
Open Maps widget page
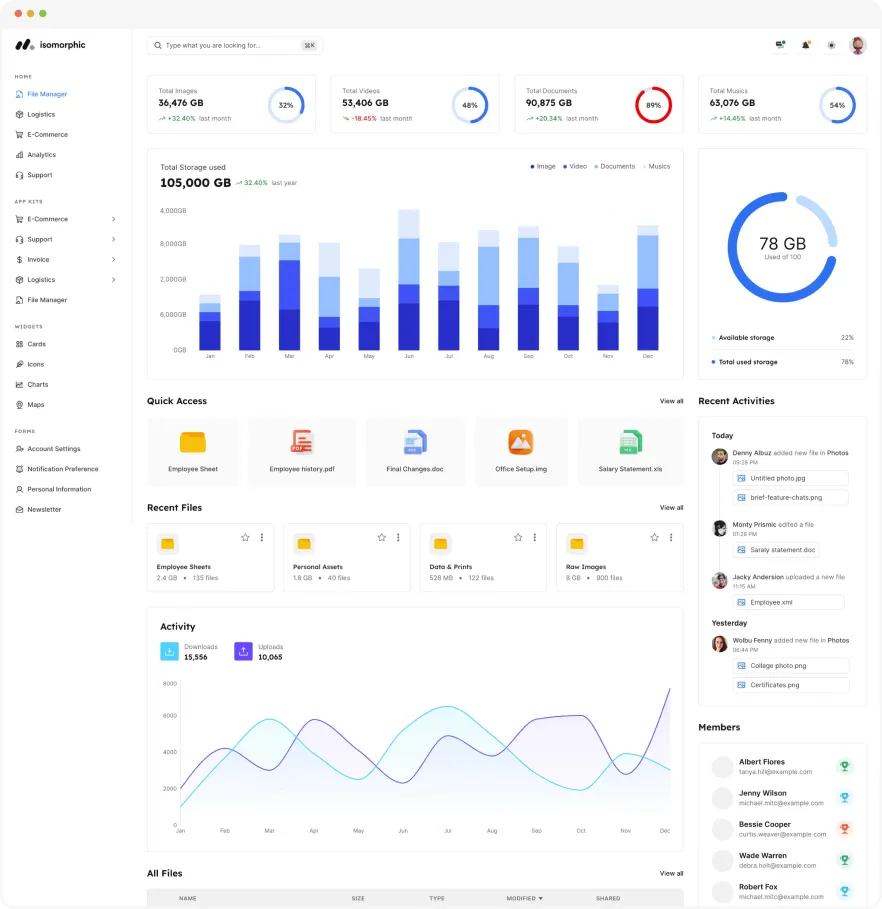pyautogui.click(x=30, y=405)
